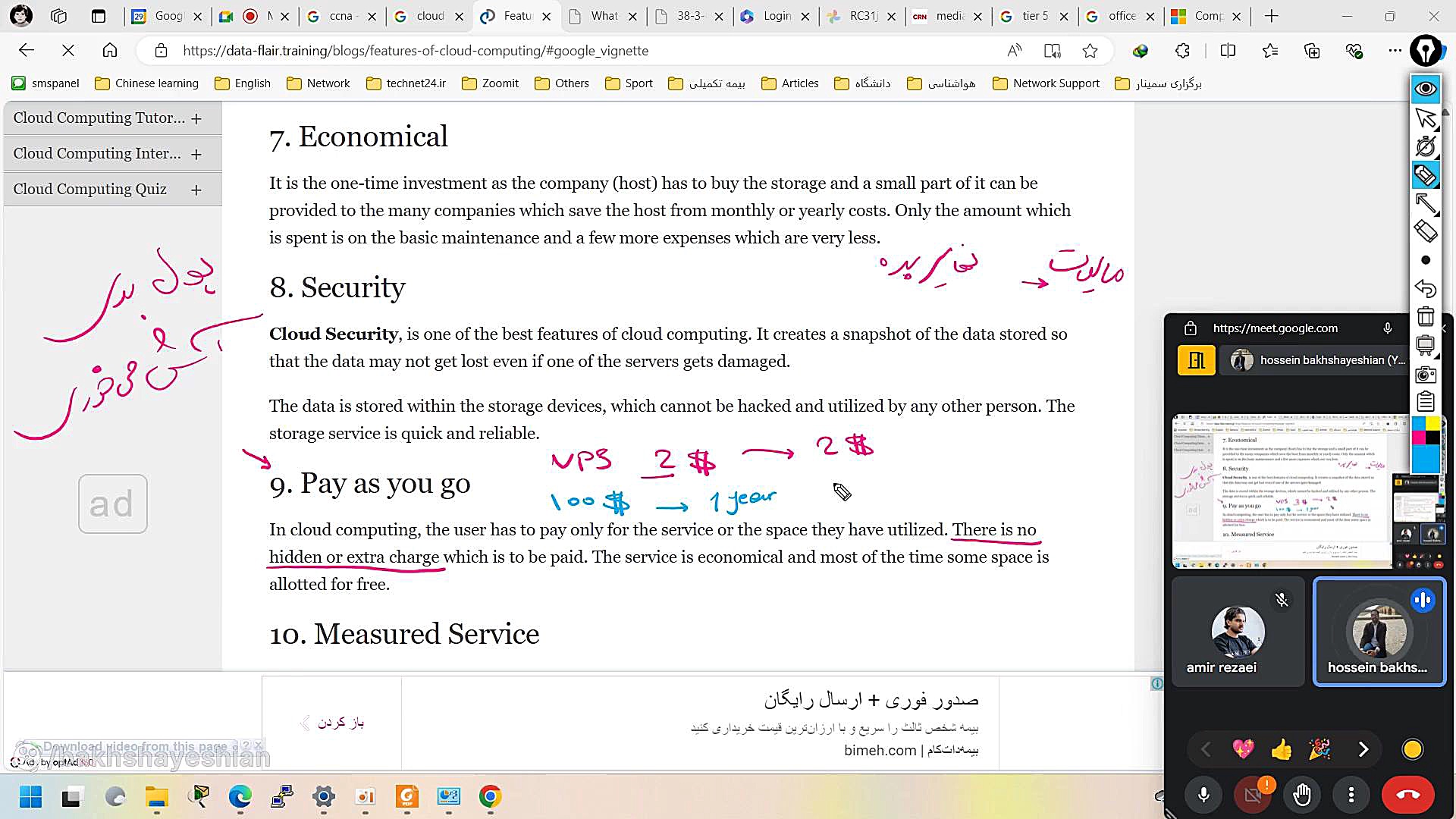Viewport: 1456px width, 819px height.
Task: Clear annotations with the trash can icon
Action: 1426,316
